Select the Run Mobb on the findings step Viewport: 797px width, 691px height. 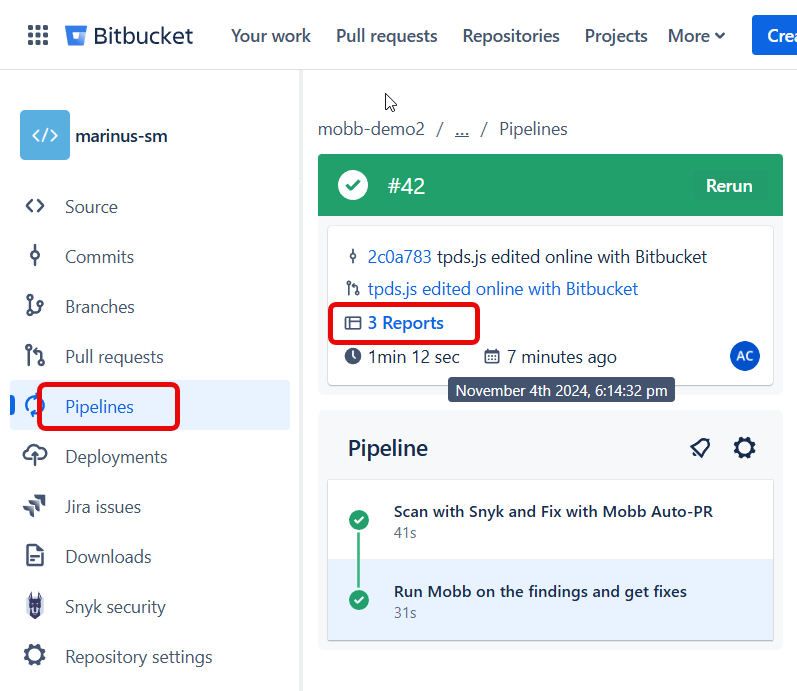(540, 592)
